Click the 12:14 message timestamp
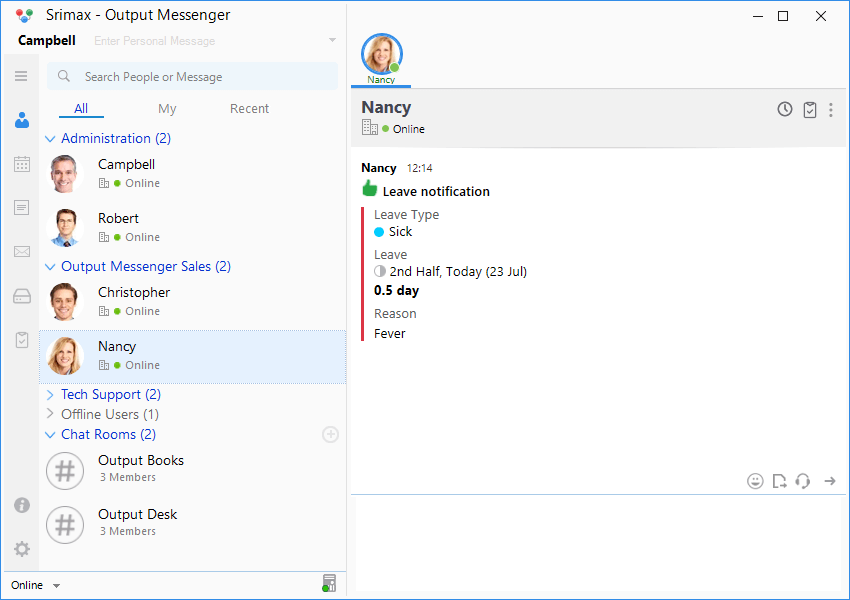This screenshot has width=850, height=600. tap(420, 168)
